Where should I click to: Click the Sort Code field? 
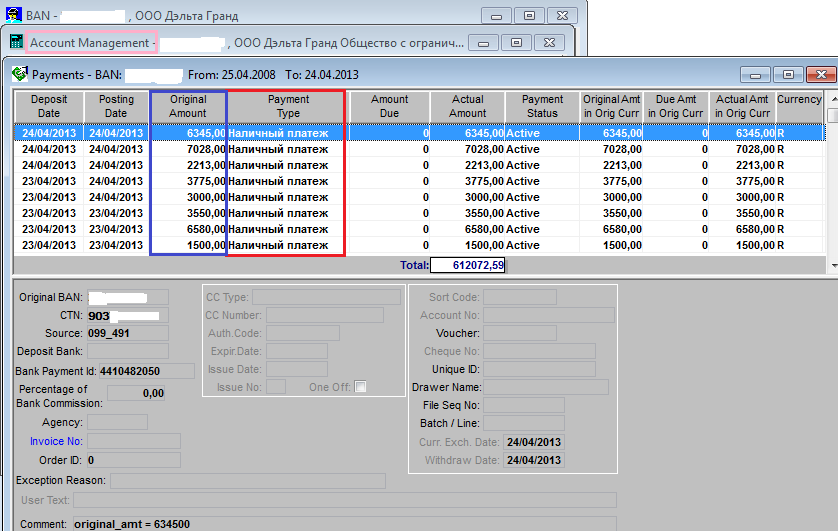pos(519,297)
